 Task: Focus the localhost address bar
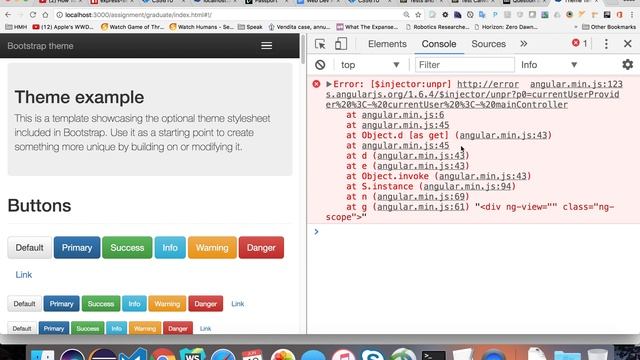(229, 15)
